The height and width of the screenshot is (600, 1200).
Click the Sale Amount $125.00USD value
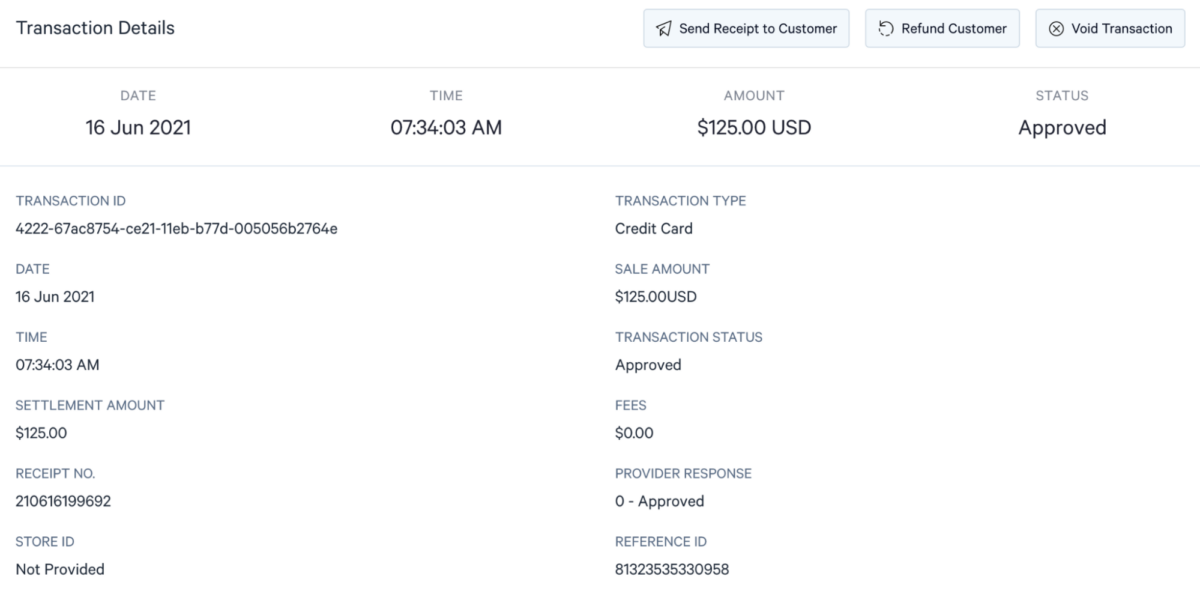[x=655, y=296]
